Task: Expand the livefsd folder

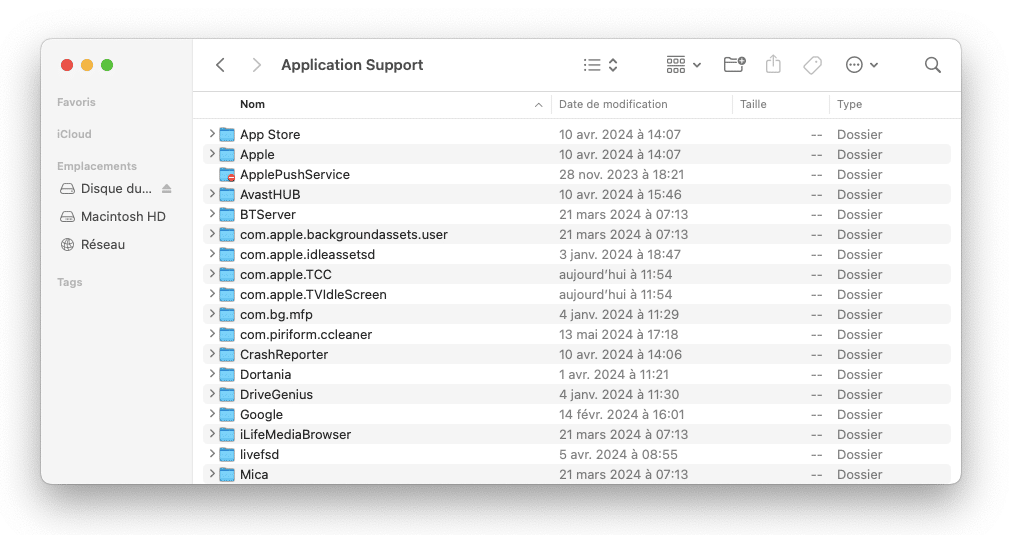Action: point(211,454)
